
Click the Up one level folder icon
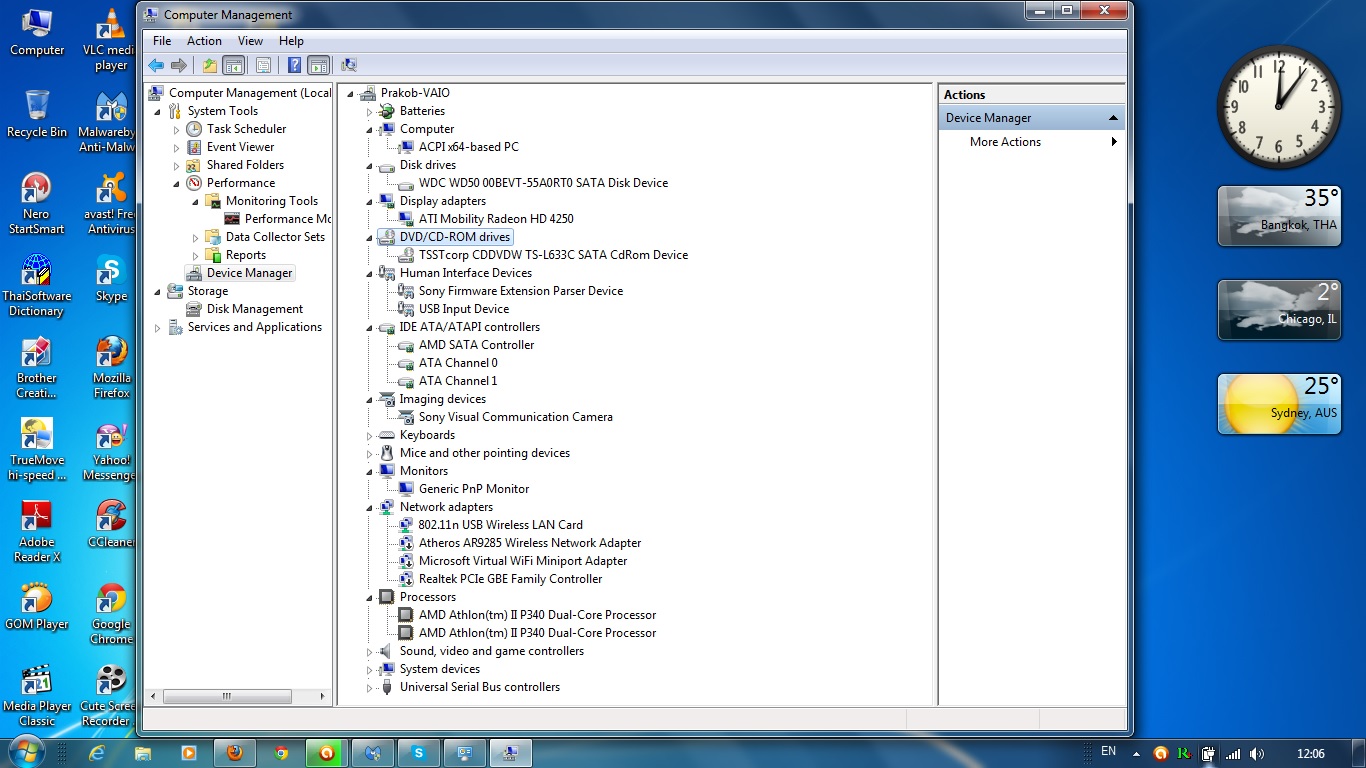209,66
